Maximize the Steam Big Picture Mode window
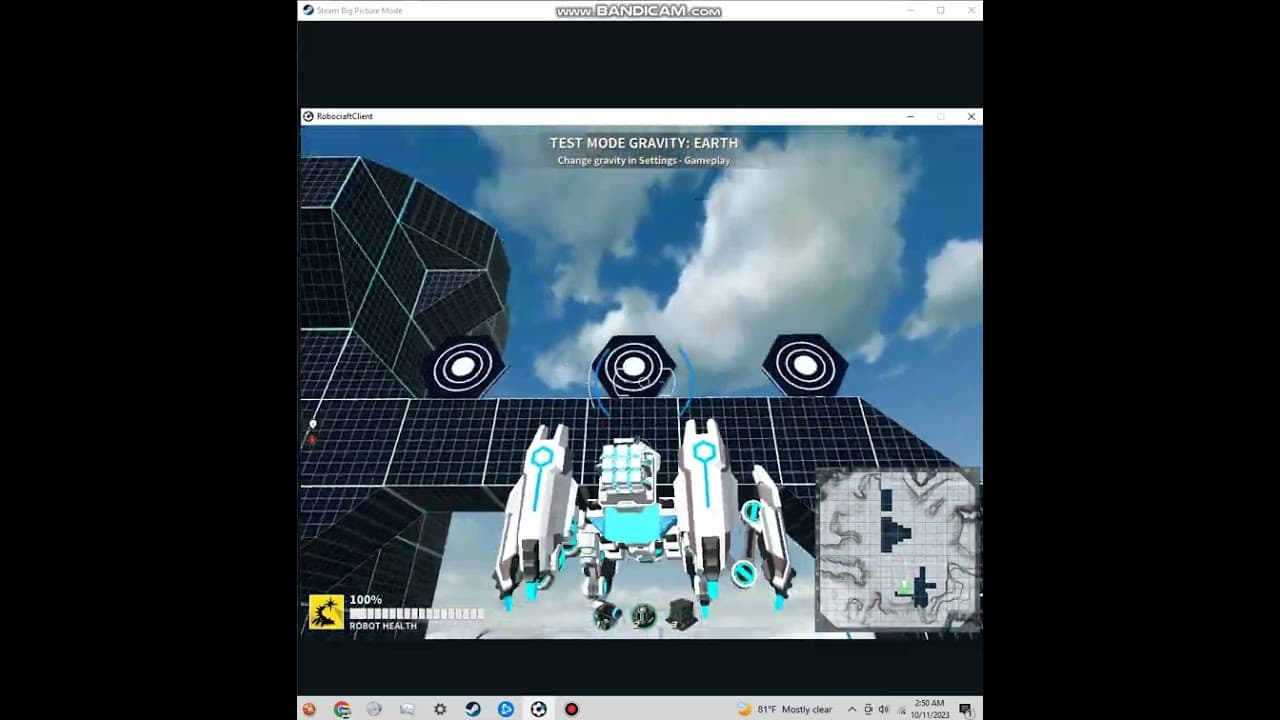Viewport: 1280px width, 720px height. click(x=941, y=10)
